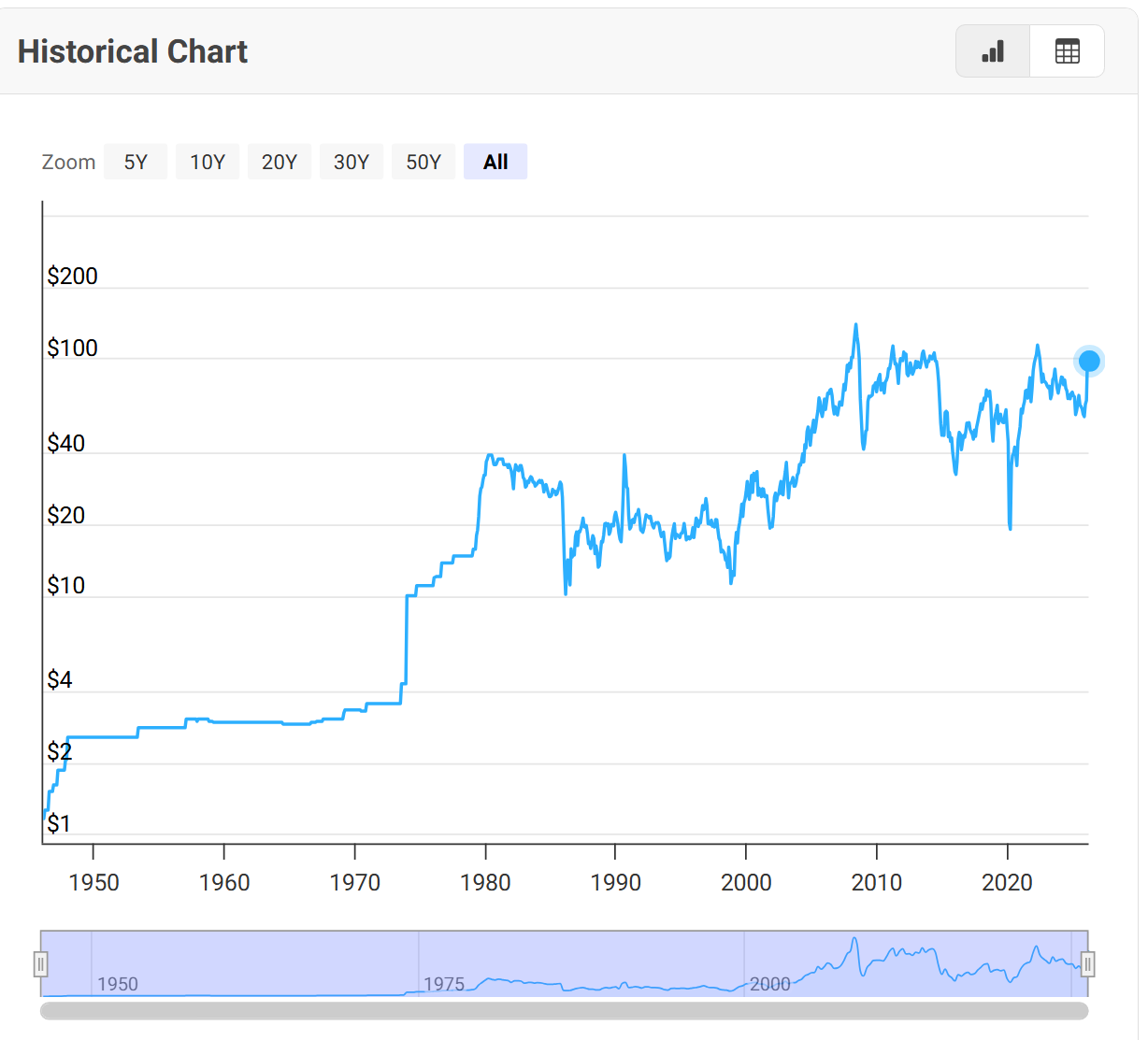Click the 1980 x-axis label
Image resolution: width=1148 pixels, height=1040 pixels.
tap(485, 883)
